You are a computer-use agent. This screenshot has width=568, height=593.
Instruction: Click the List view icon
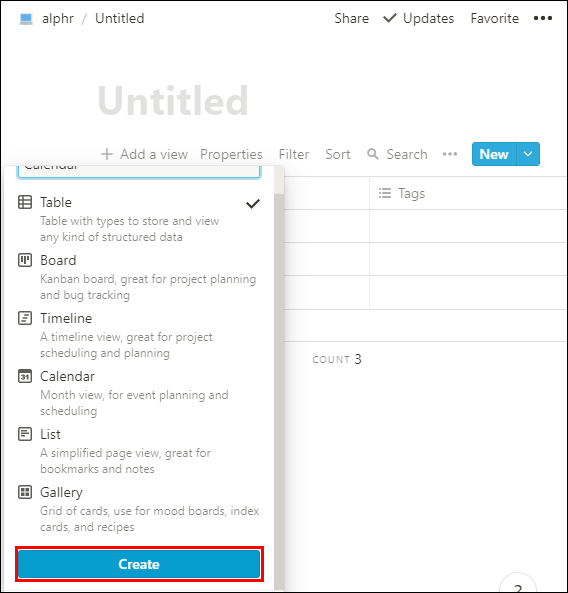[x=25, y=434]
